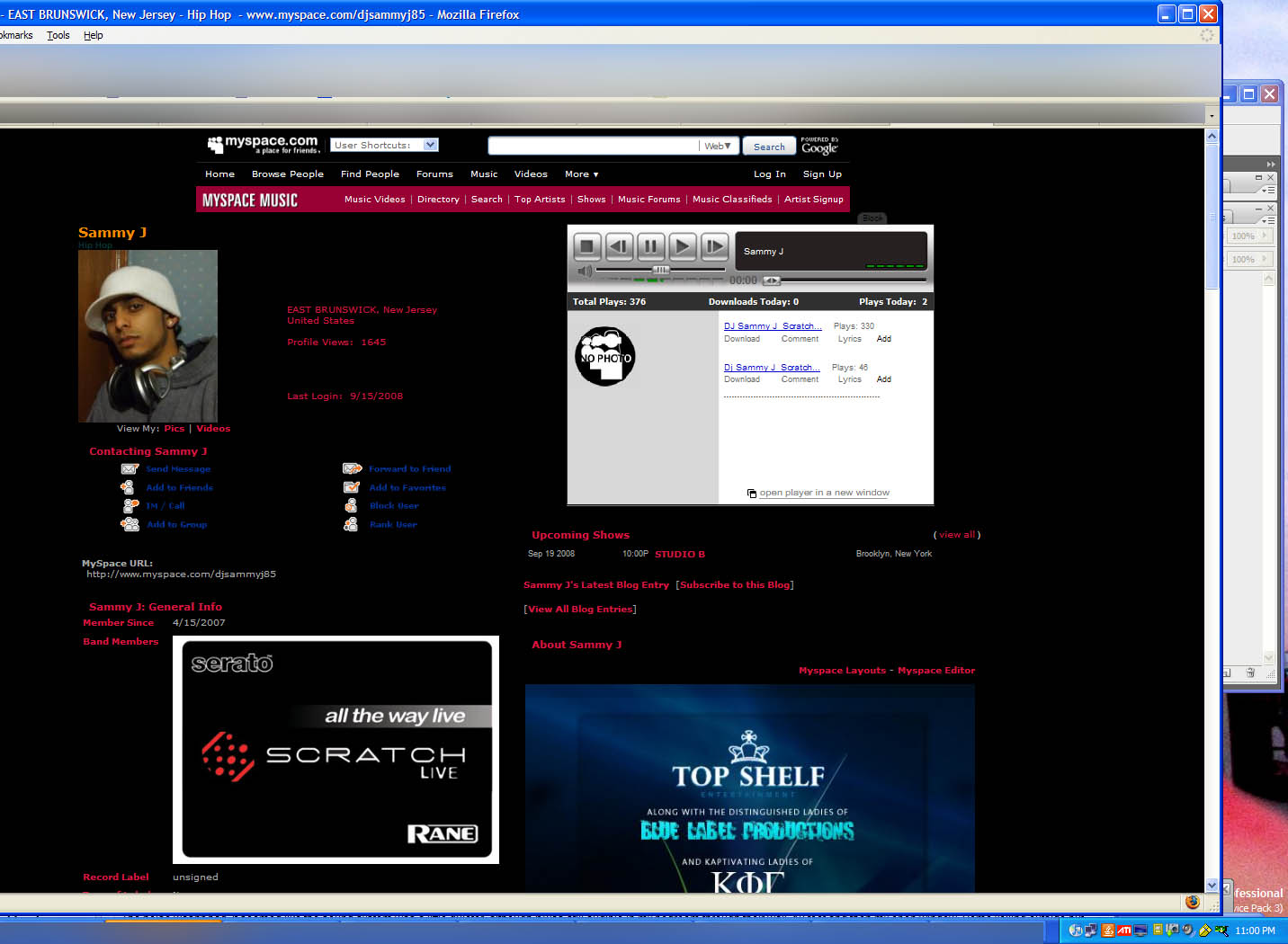This screenshot has width=1288, height=944.
Task: Skip to next track in player
Action: (x=714, y=246)
